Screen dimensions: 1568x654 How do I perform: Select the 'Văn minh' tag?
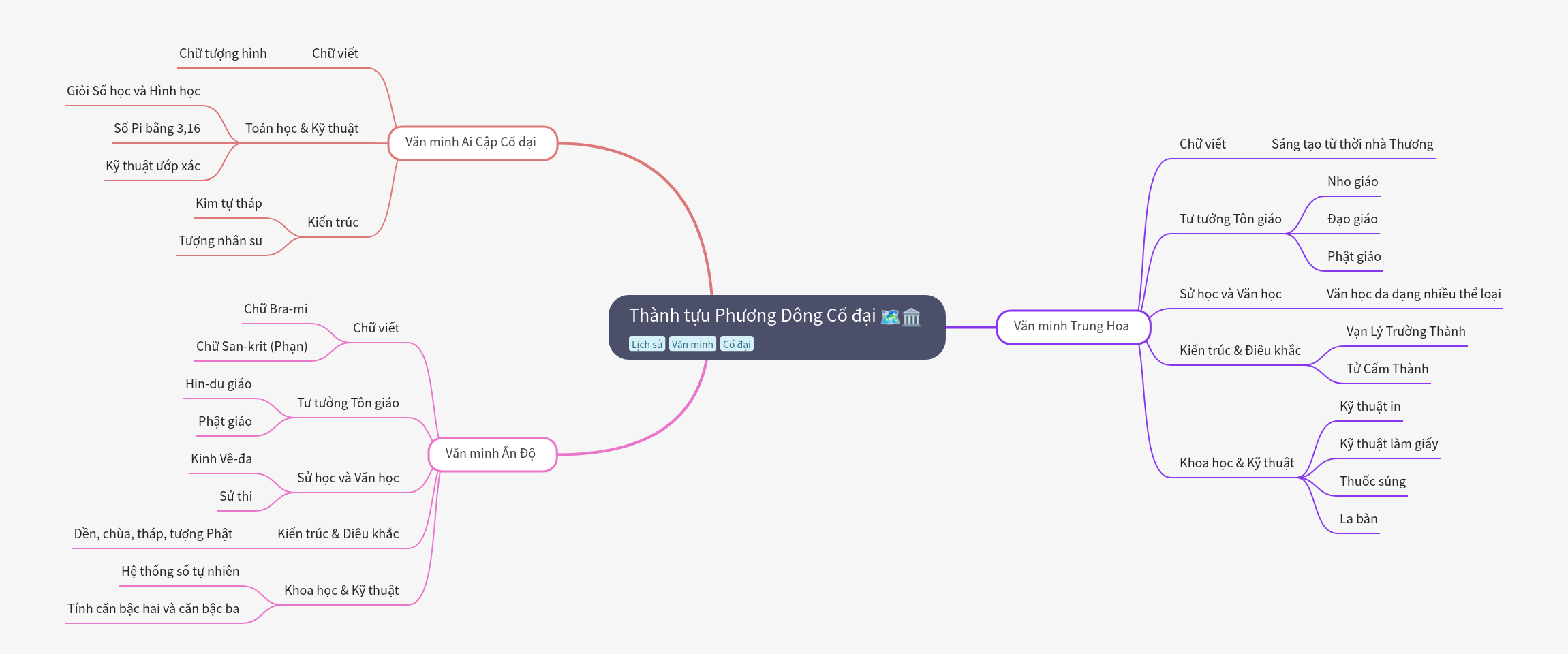coord(692,344)
